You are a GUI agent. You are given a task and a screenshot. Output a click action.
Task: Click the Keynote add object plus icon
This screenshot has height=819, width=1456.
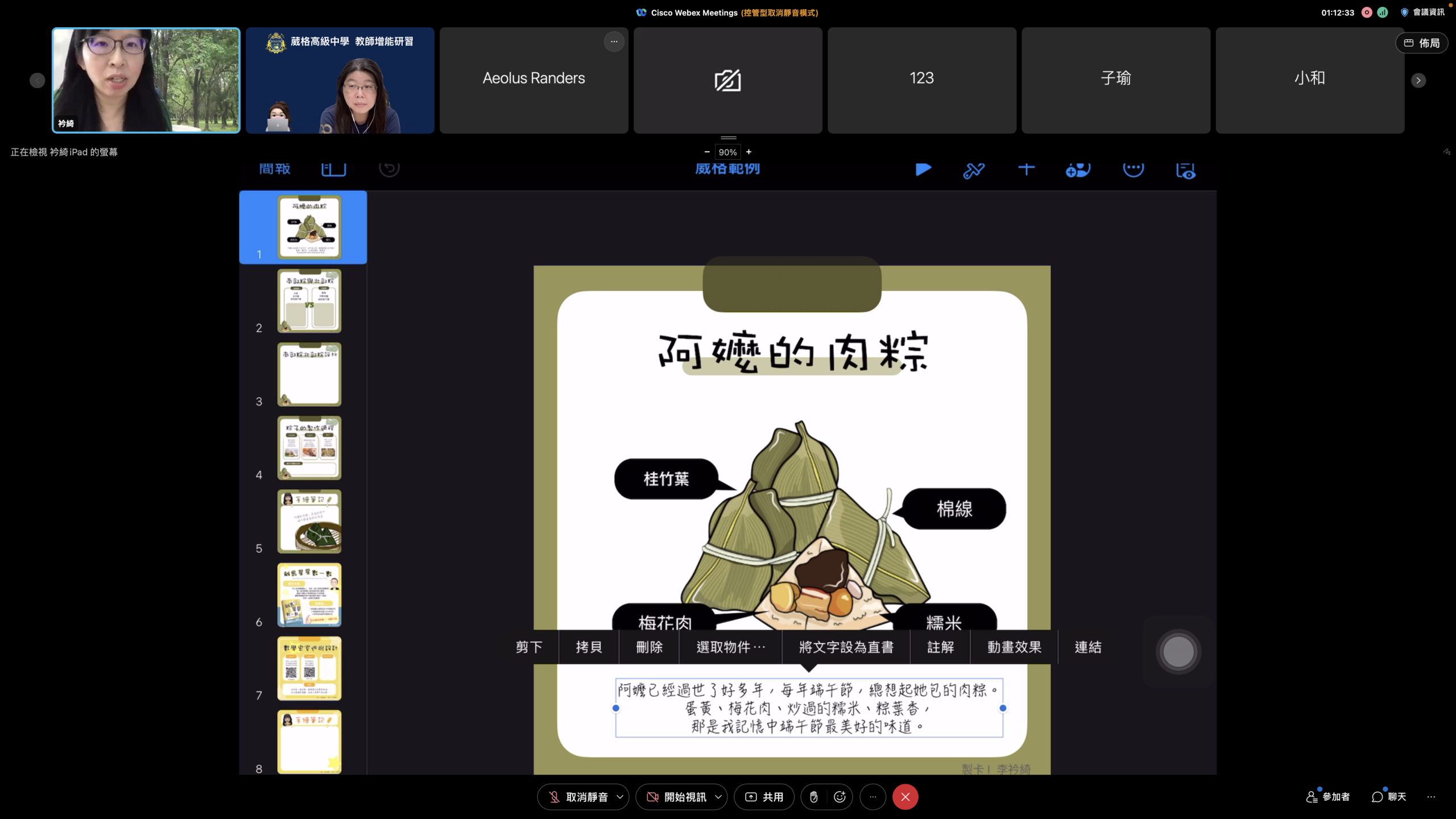click(x=1026, y=169)
